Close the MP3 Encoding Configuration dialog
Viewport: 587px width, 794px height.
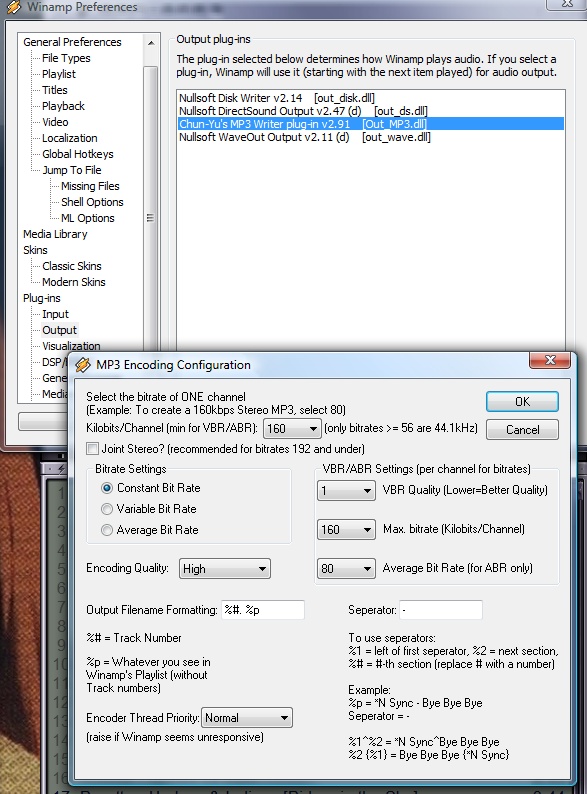tap(550, 360)
